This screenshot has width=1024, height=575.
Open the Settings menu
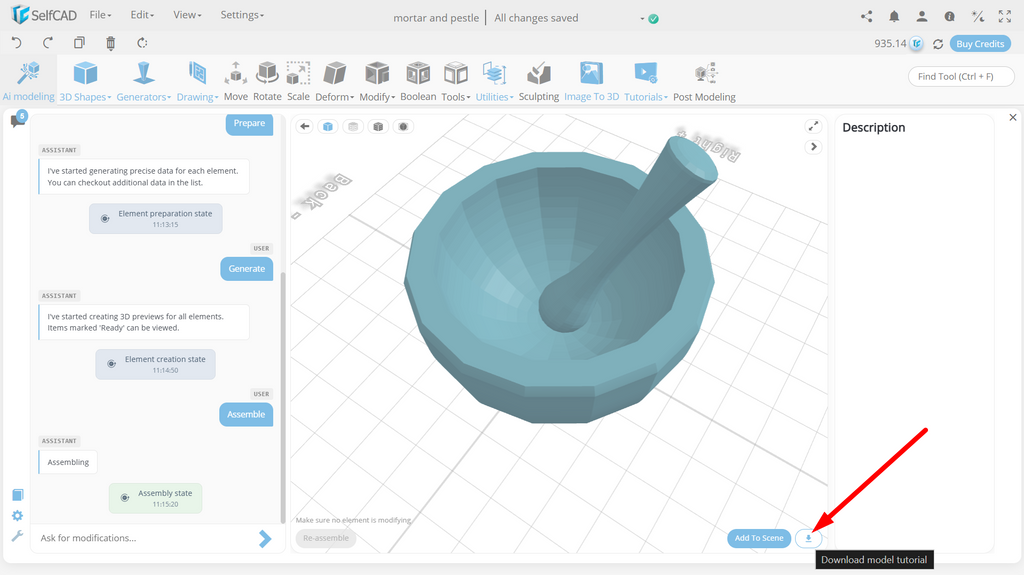[242, 15]
